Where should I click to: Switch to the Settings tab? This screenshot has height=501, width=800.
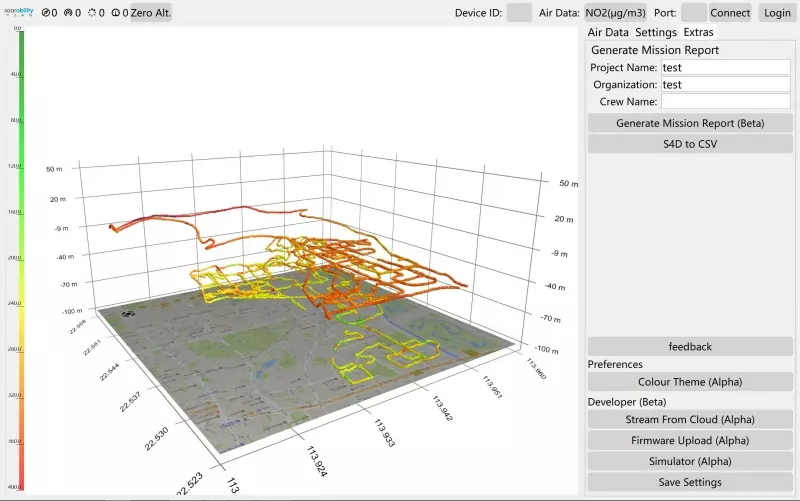656,32
